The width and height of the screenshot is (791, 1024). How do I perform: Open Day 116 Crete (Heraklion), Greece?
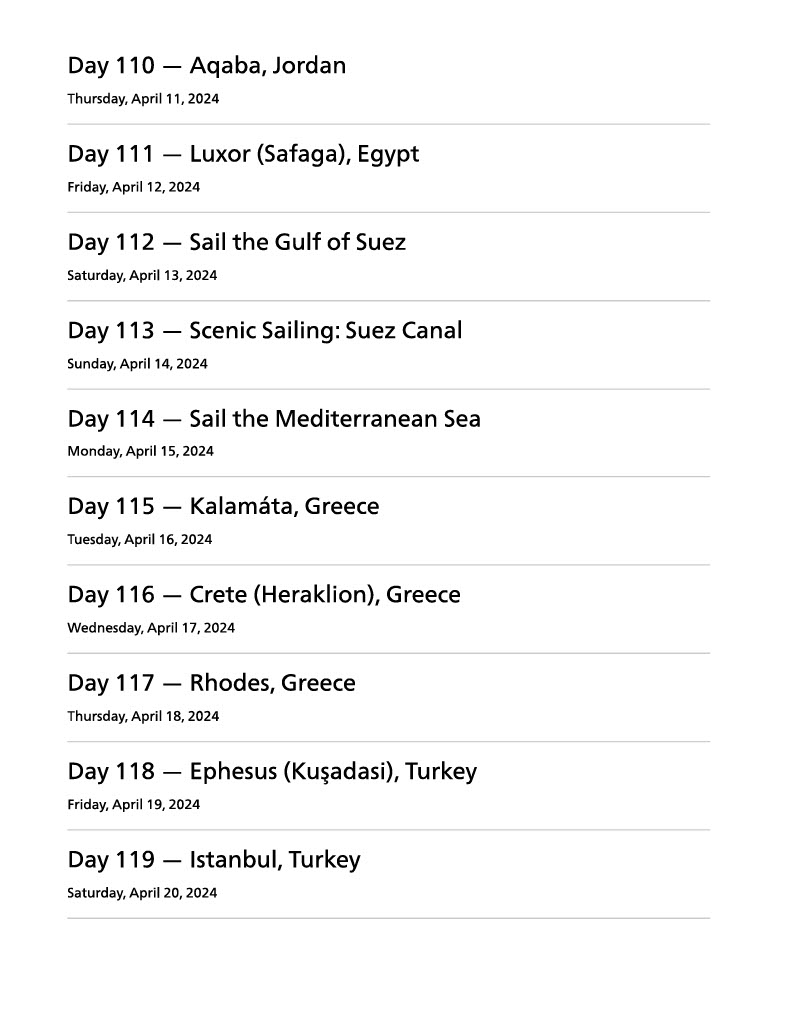coord(264,595)
